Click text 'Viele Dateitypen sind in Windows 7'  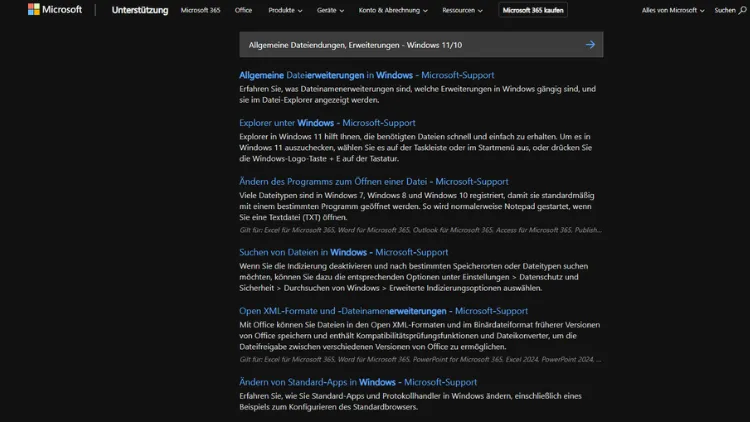(x=302, y=196)
